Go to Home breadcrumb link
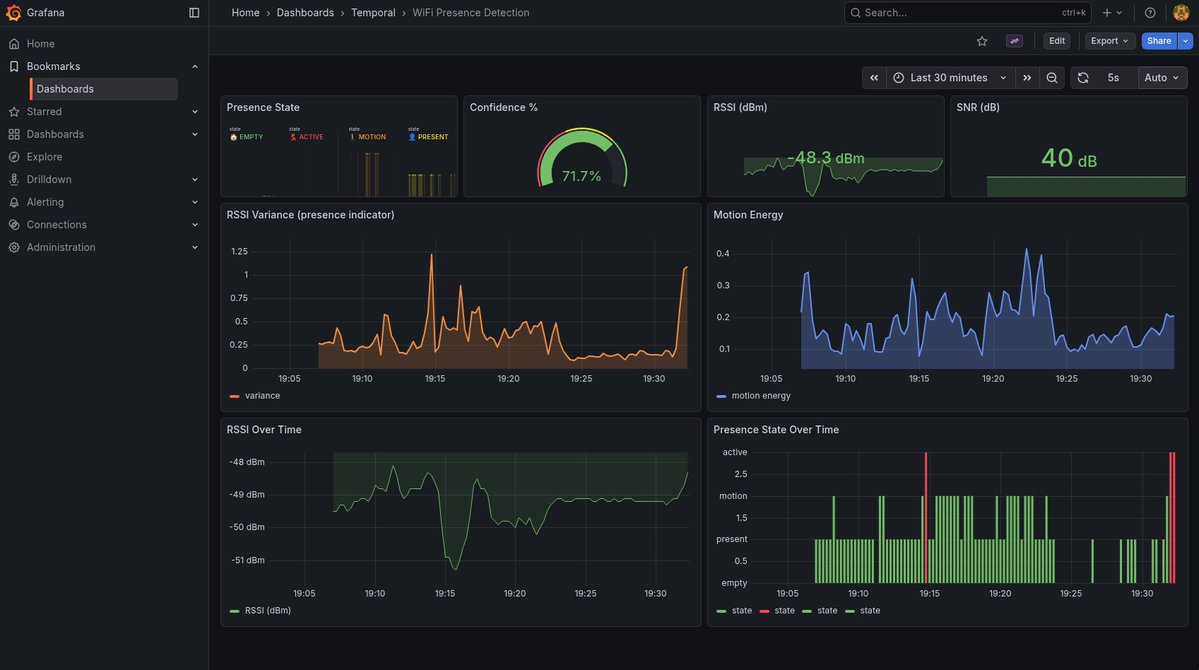The image size is (1199, 670). pos(245,12)
